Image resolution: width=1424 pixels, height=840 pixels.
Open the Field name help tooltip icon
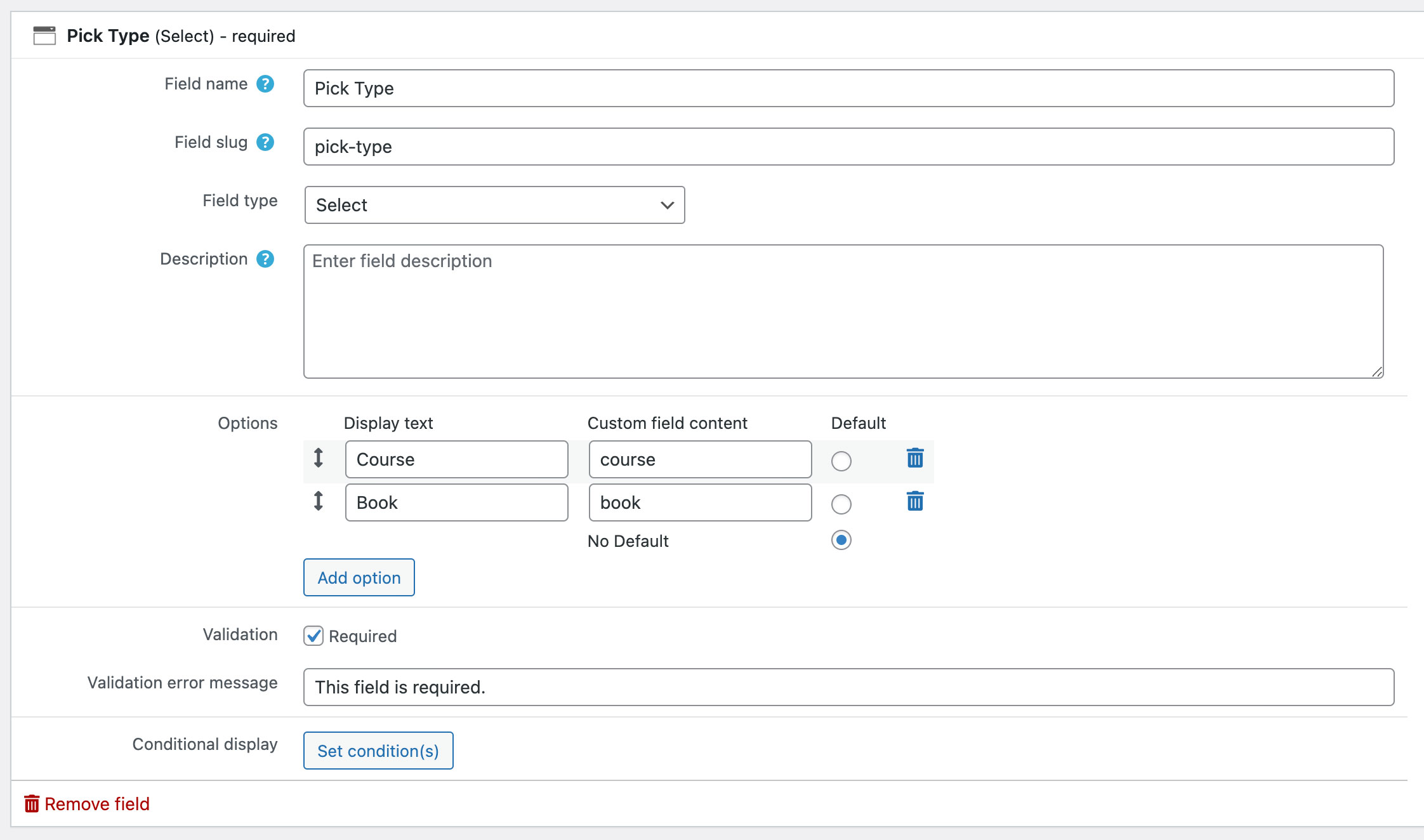pyautogui.click(x=265, y=84)
